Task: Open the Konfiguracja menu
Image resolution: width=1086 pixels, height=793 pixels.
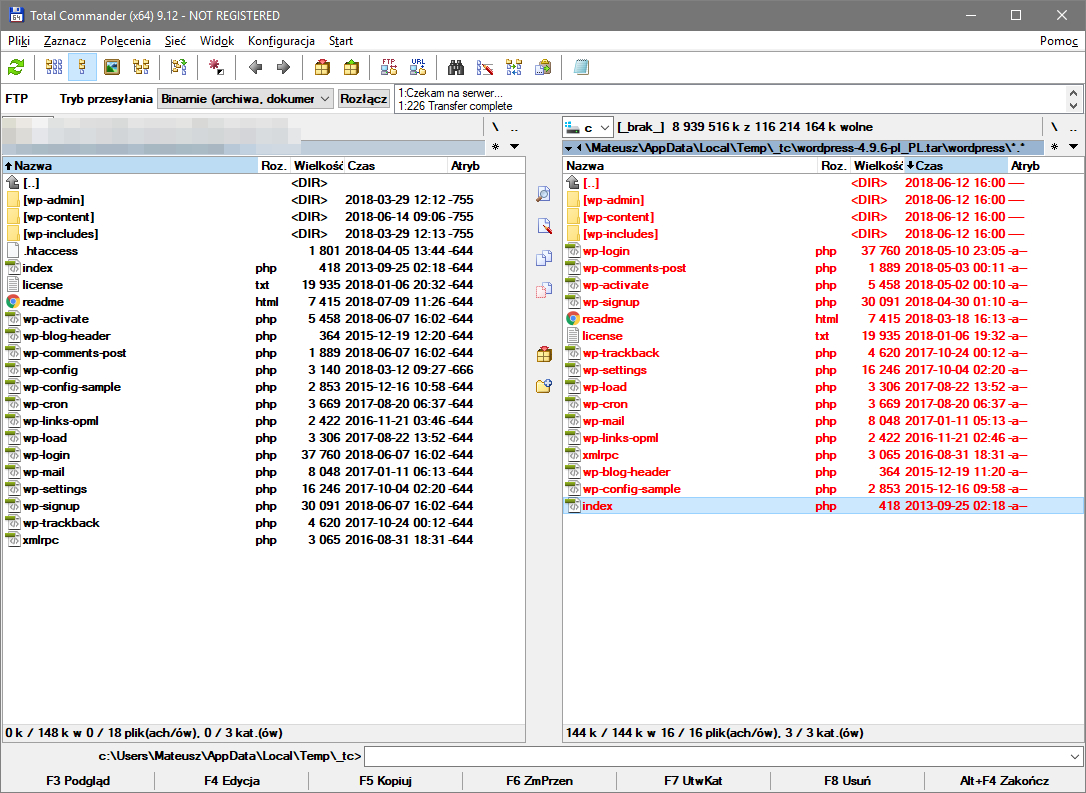Action: pyautogui.click(x=281, y=41)
